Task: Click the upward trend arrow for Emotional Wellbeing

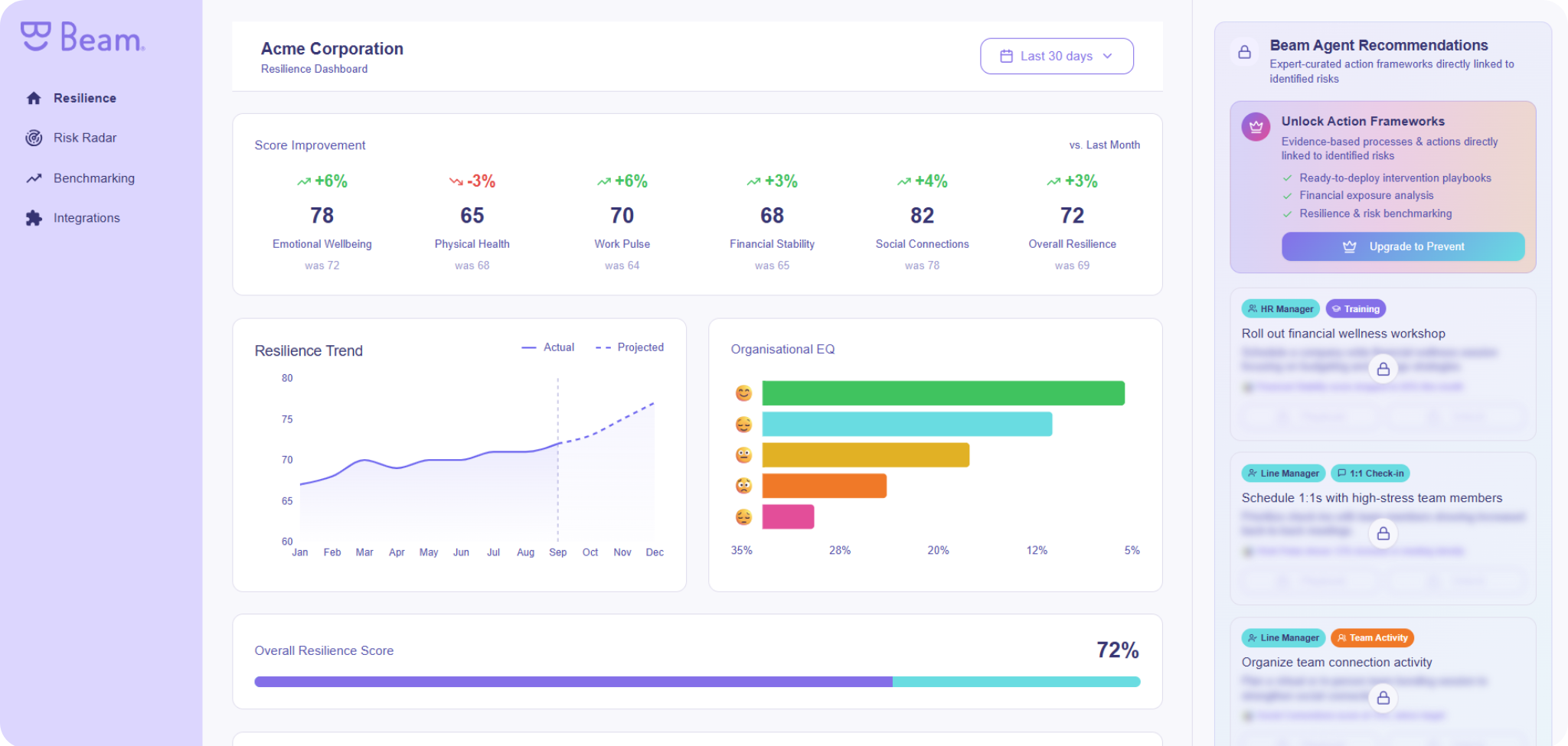Action: tap(304, 181)
